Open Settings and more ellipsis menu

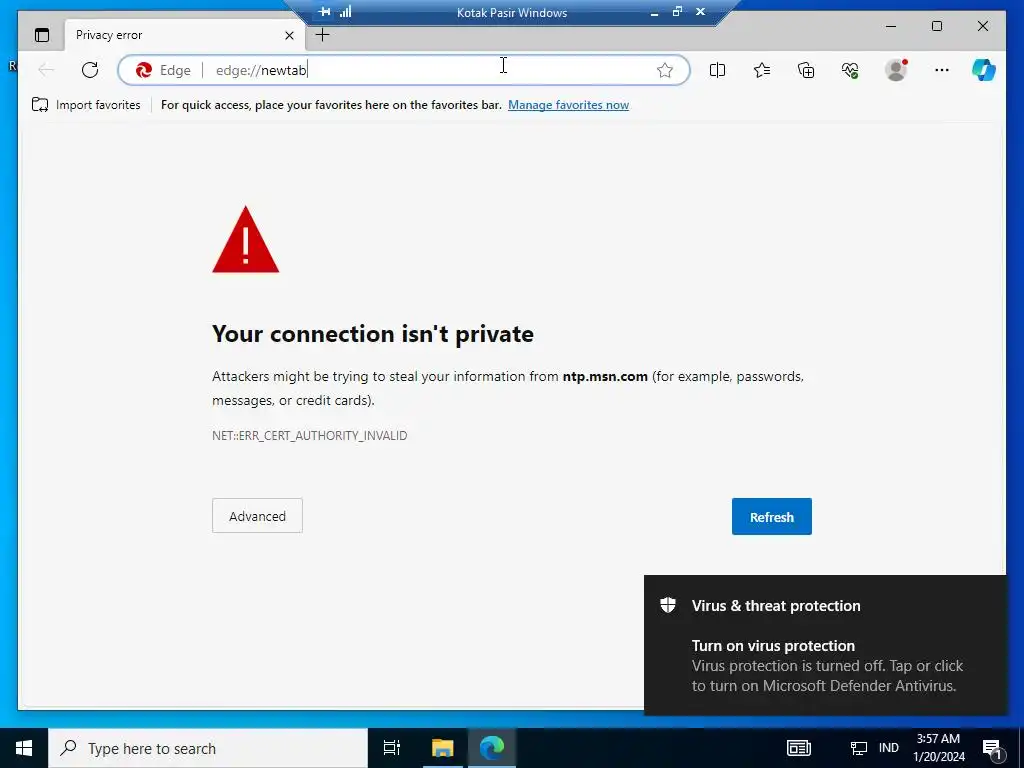[x=941, y=70]
